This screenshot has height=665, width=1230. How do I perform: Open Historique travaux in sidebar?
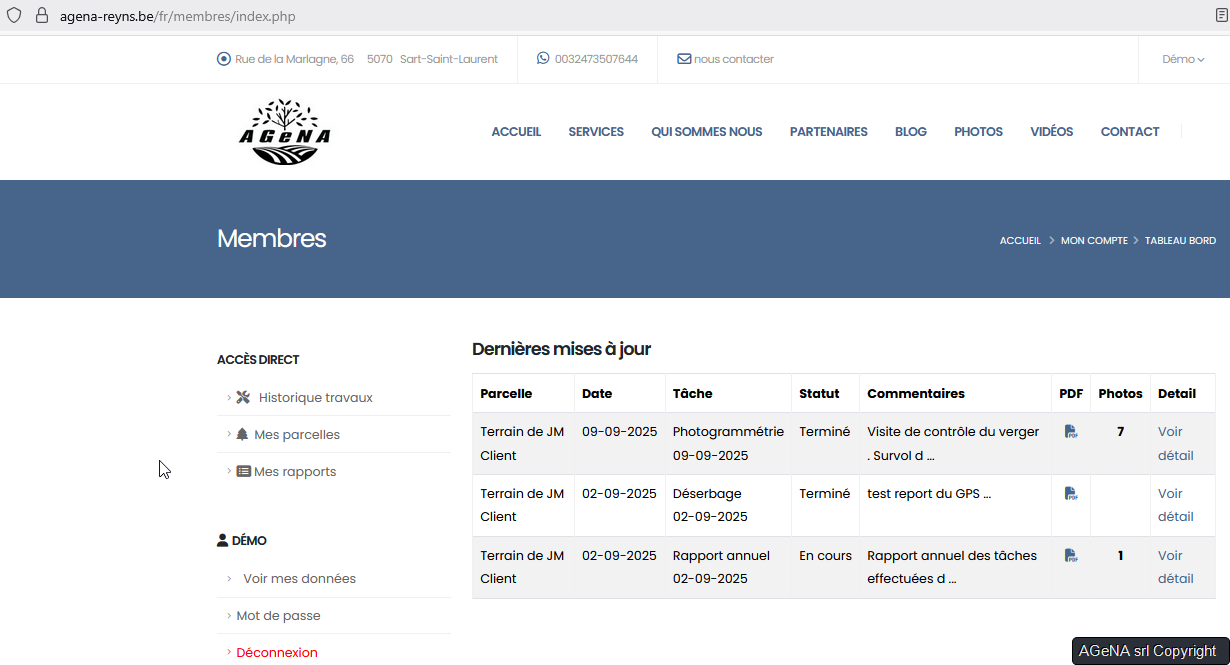click(x=315, y=398)
